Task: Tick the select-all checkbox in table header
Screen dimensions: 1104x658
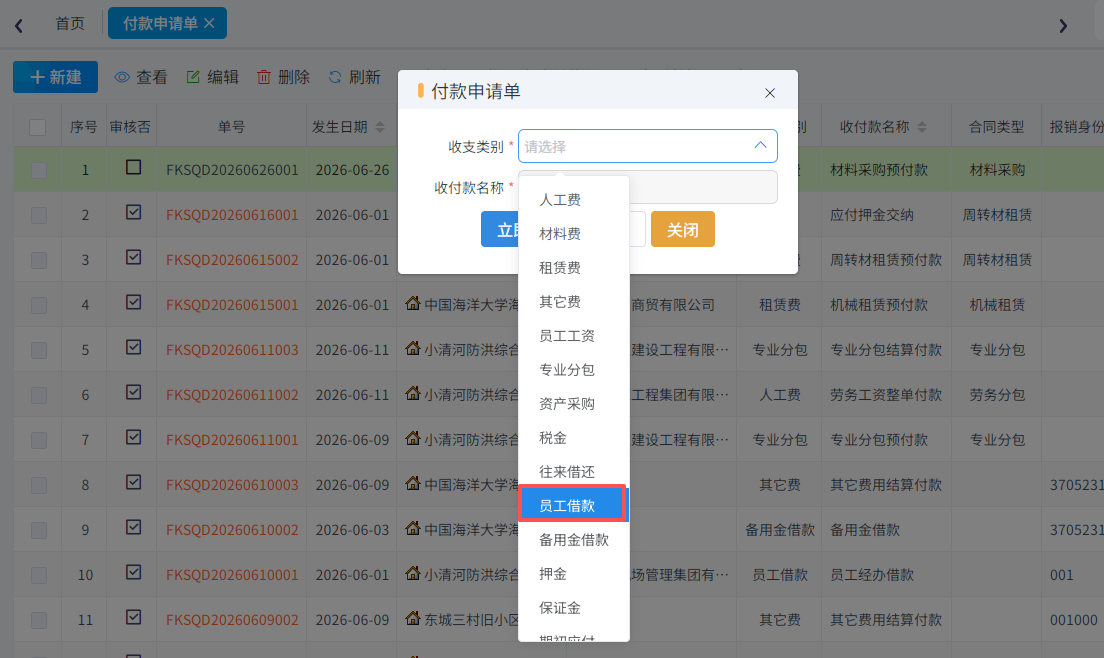Action: tap(38, 127)
